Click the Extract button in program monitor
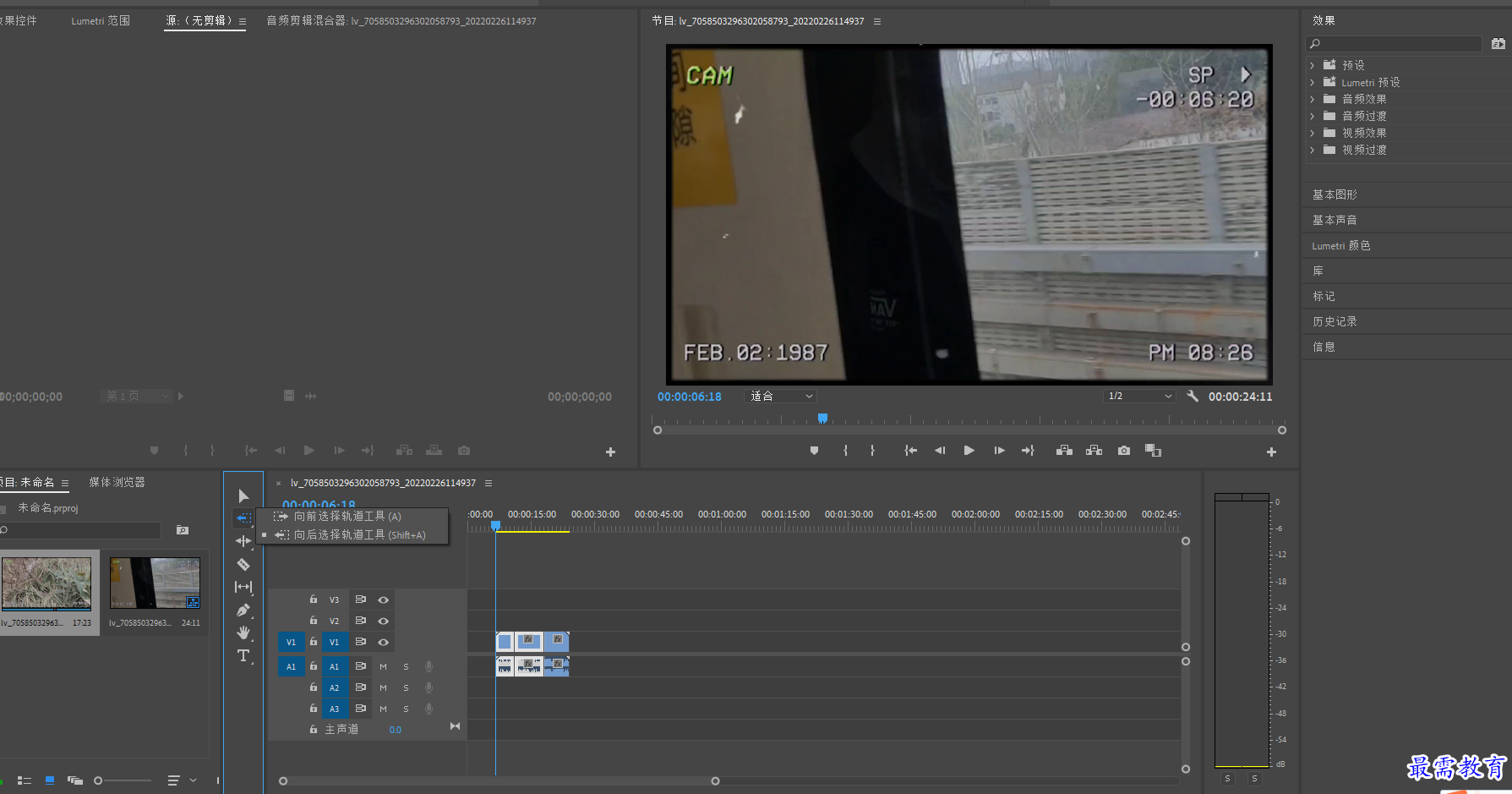This screenshot has height=794, width=1512. coord(1094,451)
